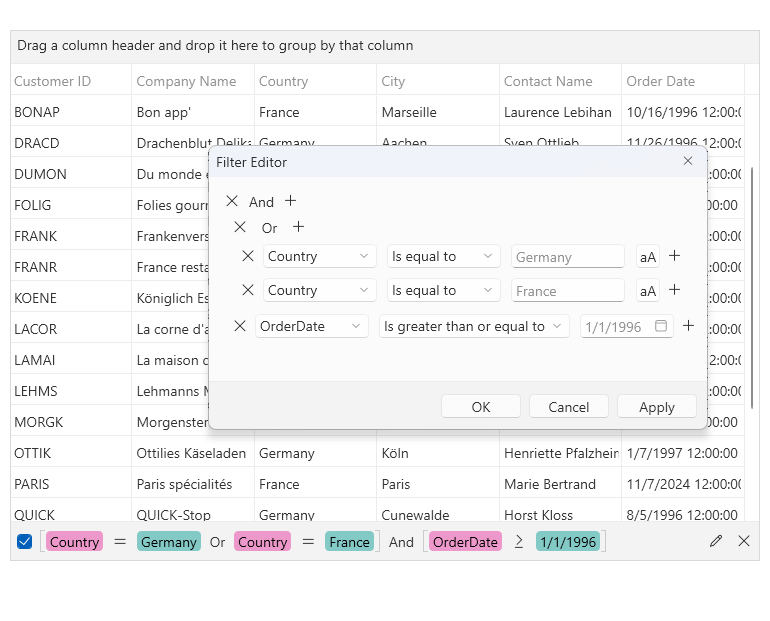The image size is (770, 621).
Task: Toggle match case for Germany value
Action: [648, 257]
